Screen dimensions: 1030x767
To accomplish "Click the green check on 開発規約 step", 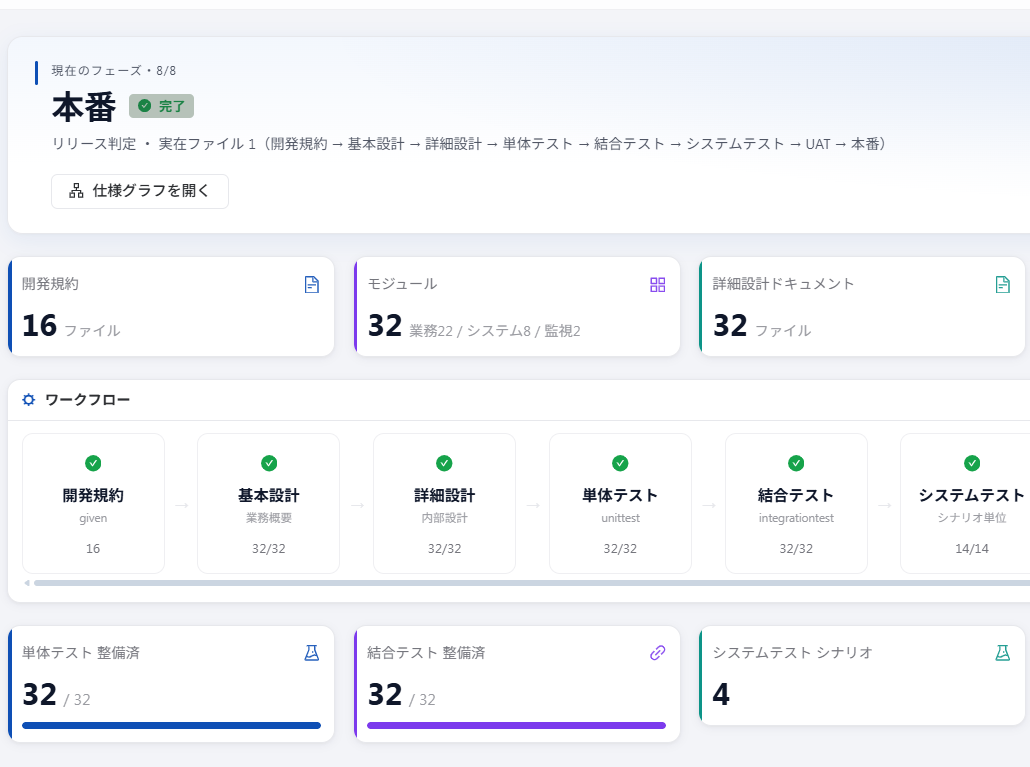I will click(x=93, y=463).
